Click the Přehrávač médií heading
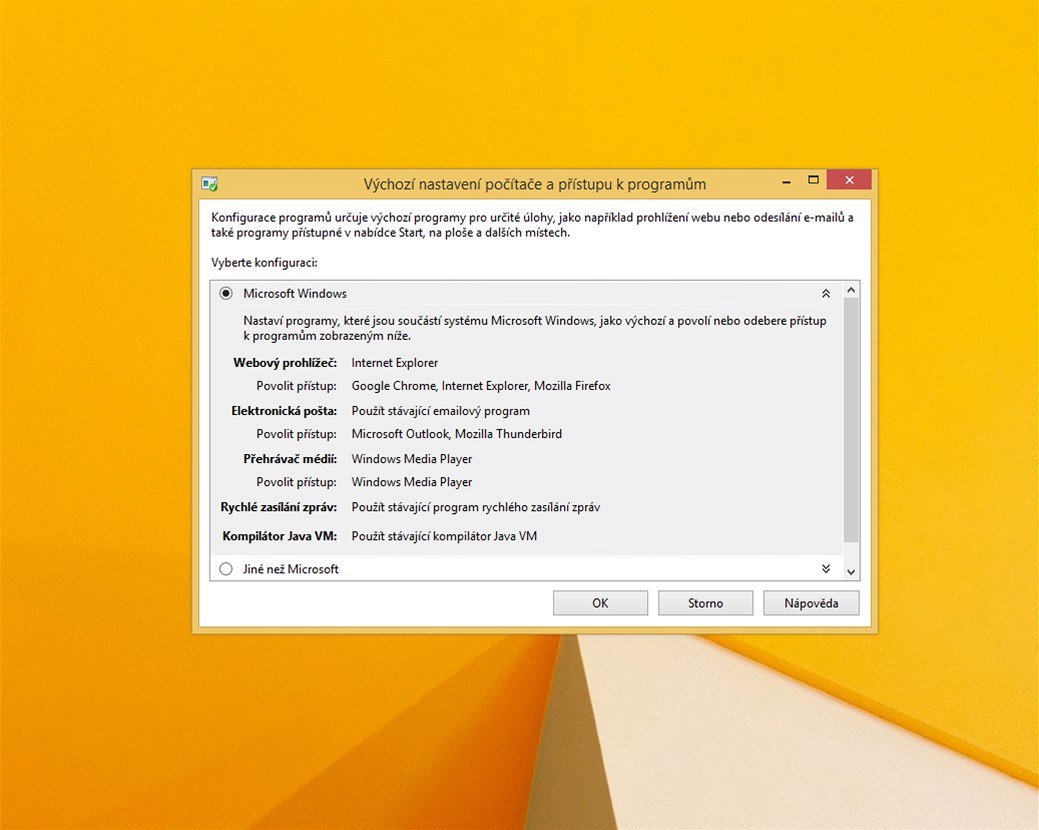This screenshot has height=830, width=1039. pyautogui.click(x=290, y=458)
